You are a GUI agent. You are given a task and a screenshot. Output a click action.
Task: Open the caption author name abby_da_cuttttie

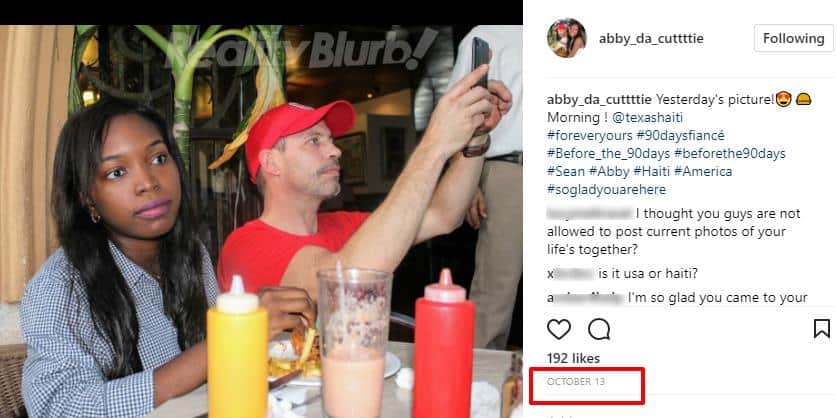pos(599,99)
